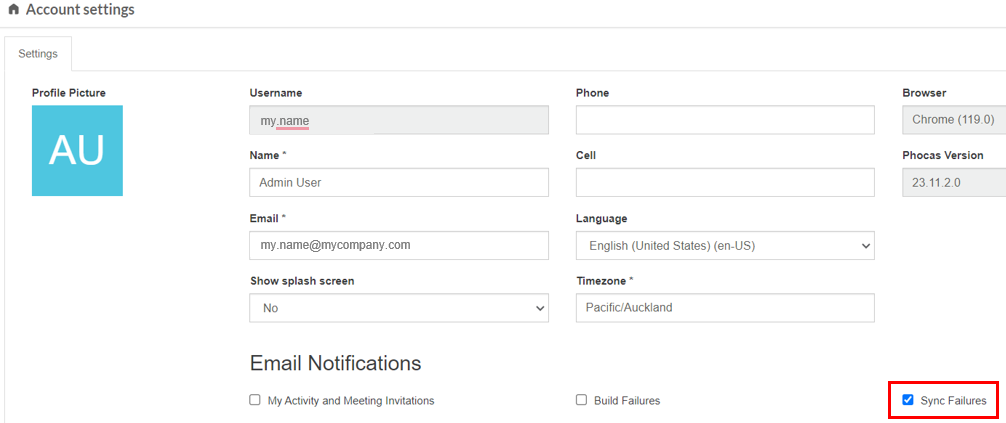Image resolution: width=1006 pixels, height=423 pixels.
Task: Click the My Activity and Meeting Invitations label
Action: [350, 401]
